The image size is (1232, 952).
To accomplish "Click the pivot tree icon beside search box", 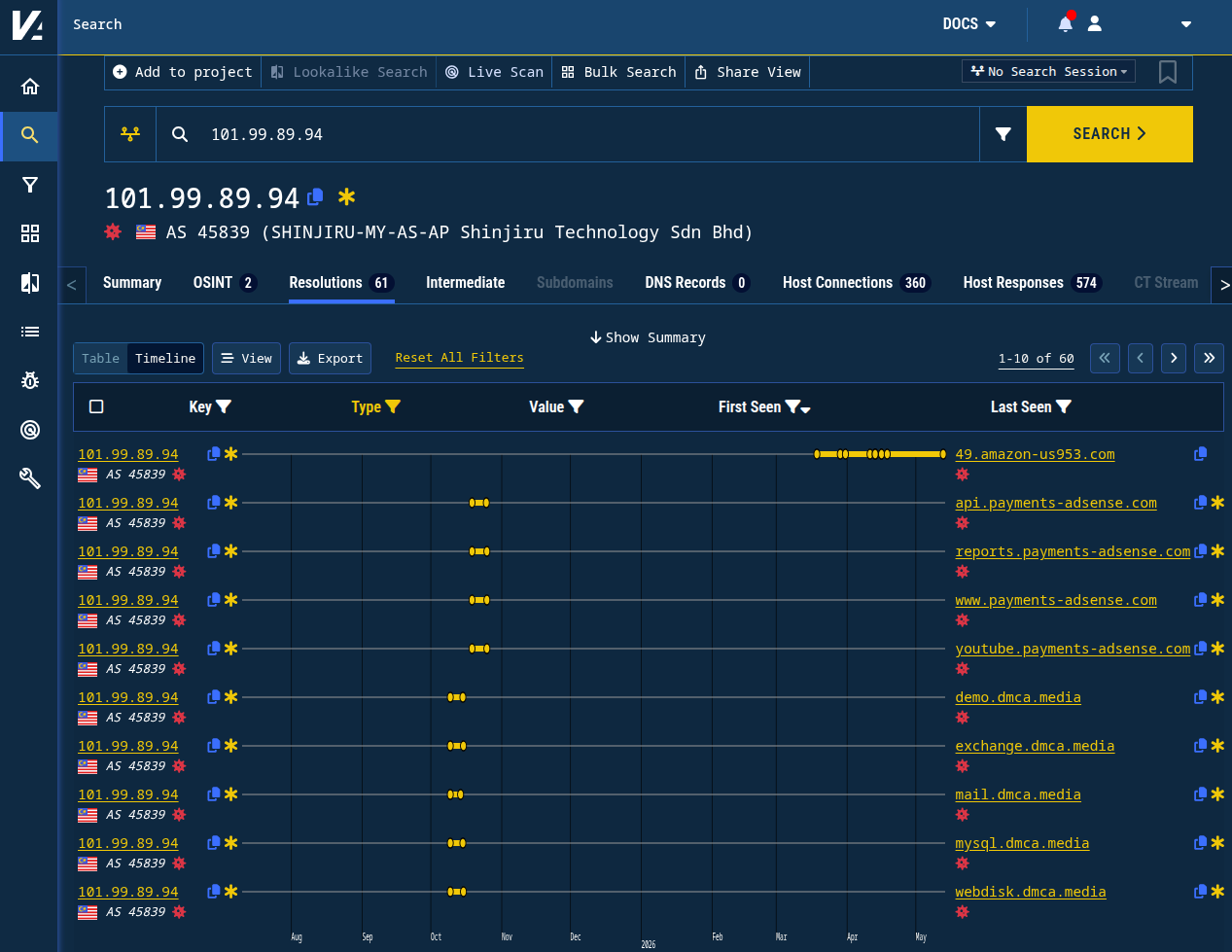I will coord(130,134).
